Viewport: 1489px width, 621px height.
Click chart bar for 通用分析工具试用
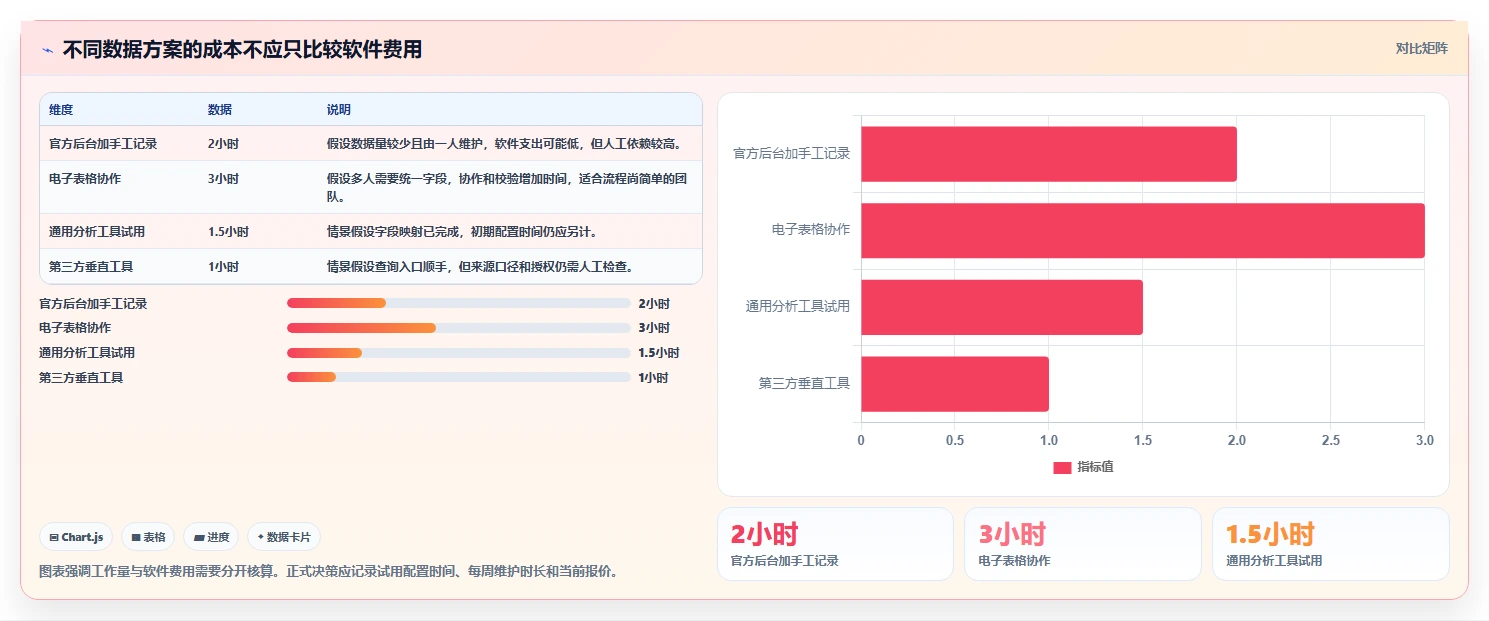pyautogui.click(x=1002, y=307)
